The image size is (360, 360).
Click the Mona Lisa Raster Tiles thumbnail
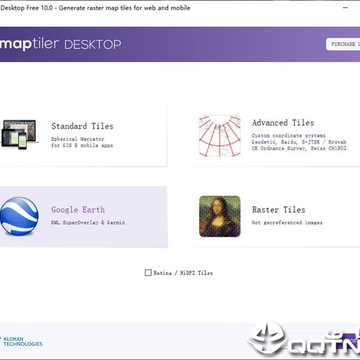(220, 216)
